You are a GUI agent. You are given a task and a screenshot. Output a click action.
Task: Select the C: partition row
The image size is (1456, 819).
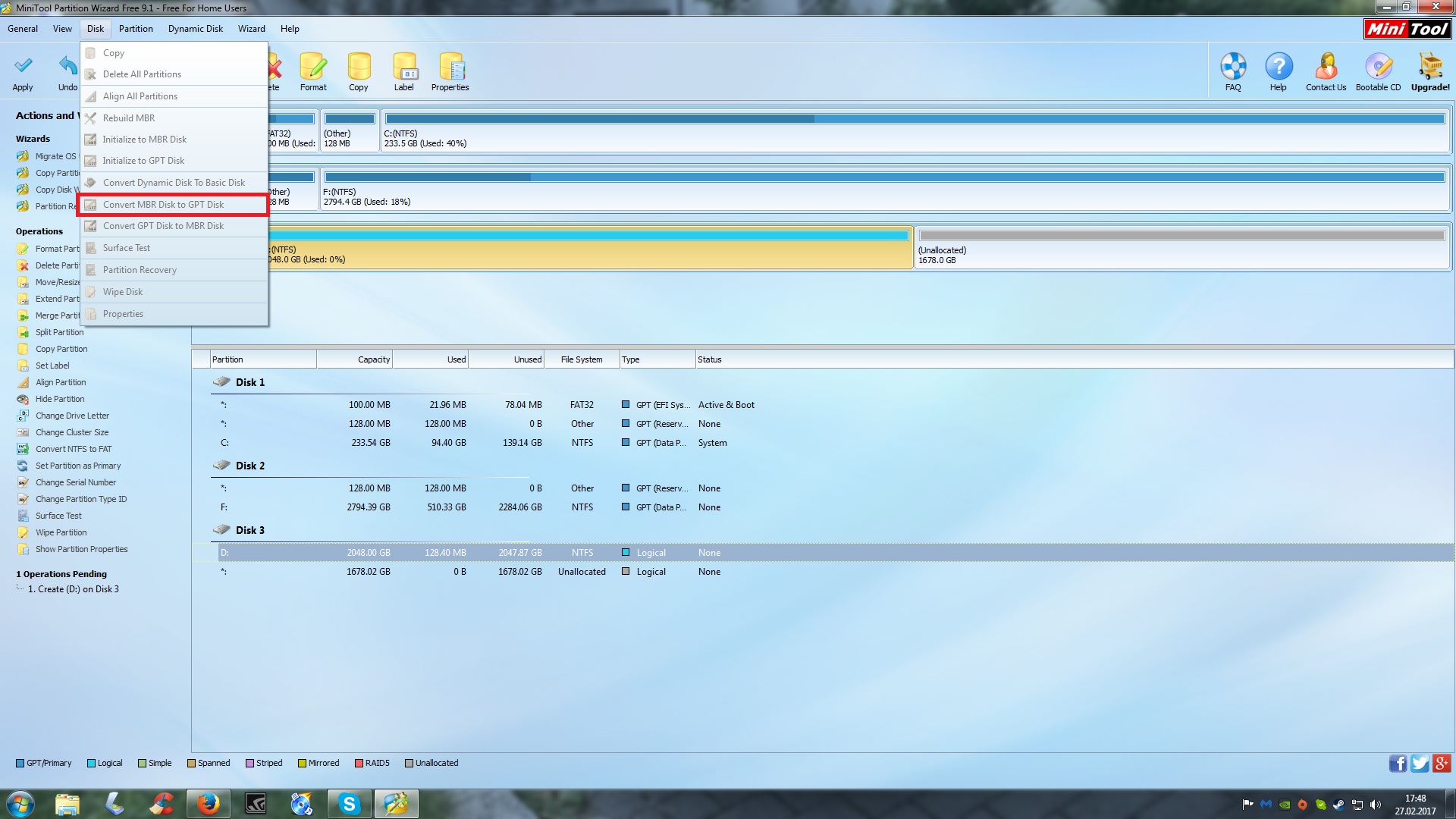455,443
